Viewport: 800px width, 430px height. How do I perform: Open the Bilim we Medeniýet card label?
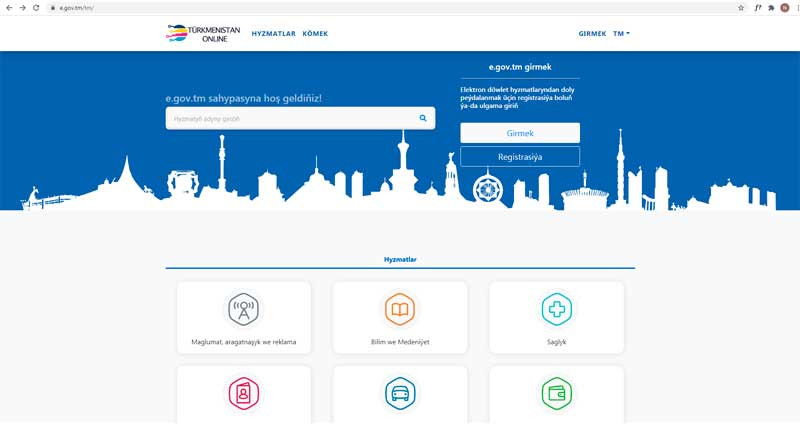400,342
